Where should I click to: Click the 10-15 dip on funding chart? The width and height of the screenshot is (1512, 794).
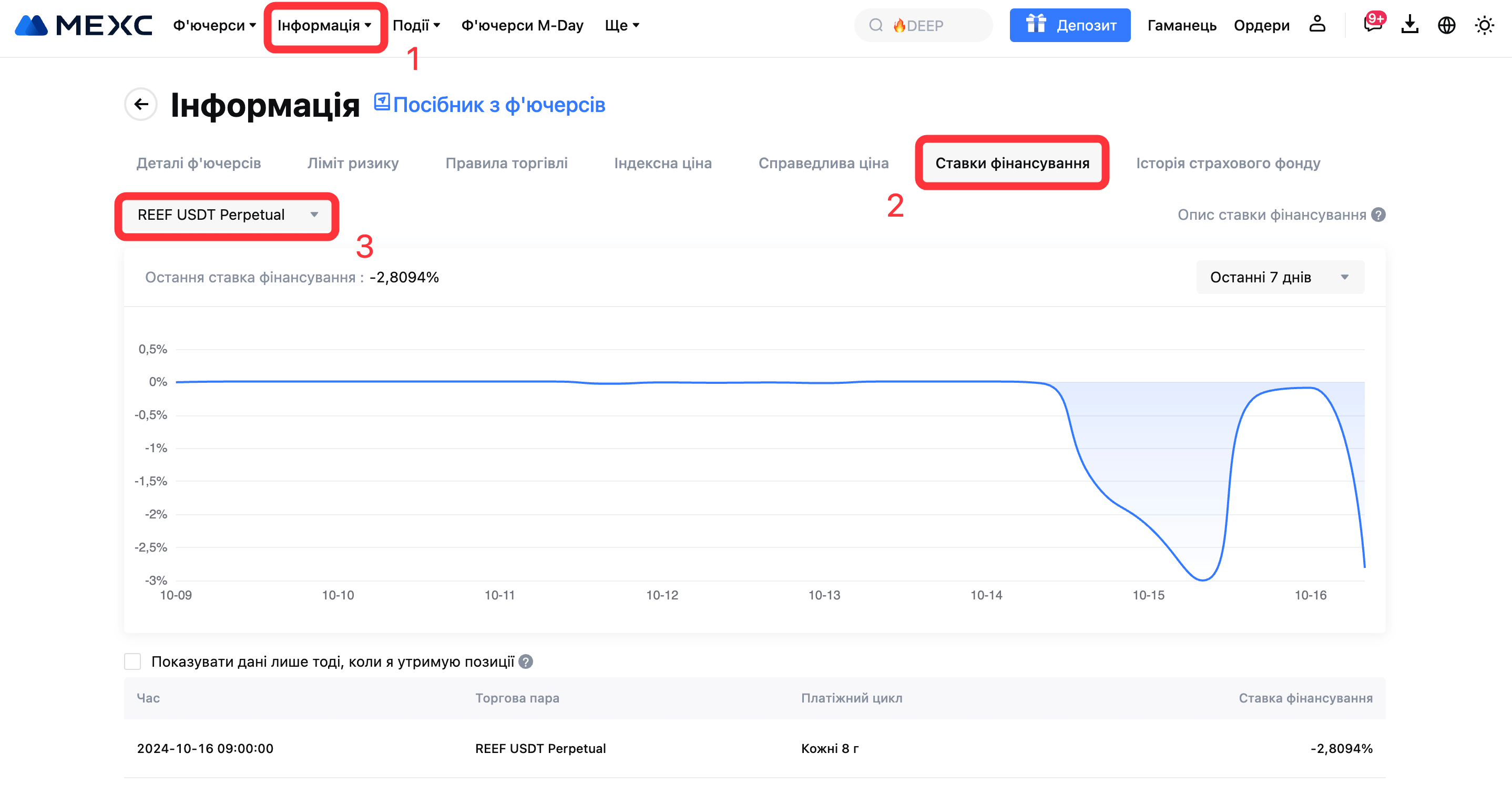coord(1202,579)
